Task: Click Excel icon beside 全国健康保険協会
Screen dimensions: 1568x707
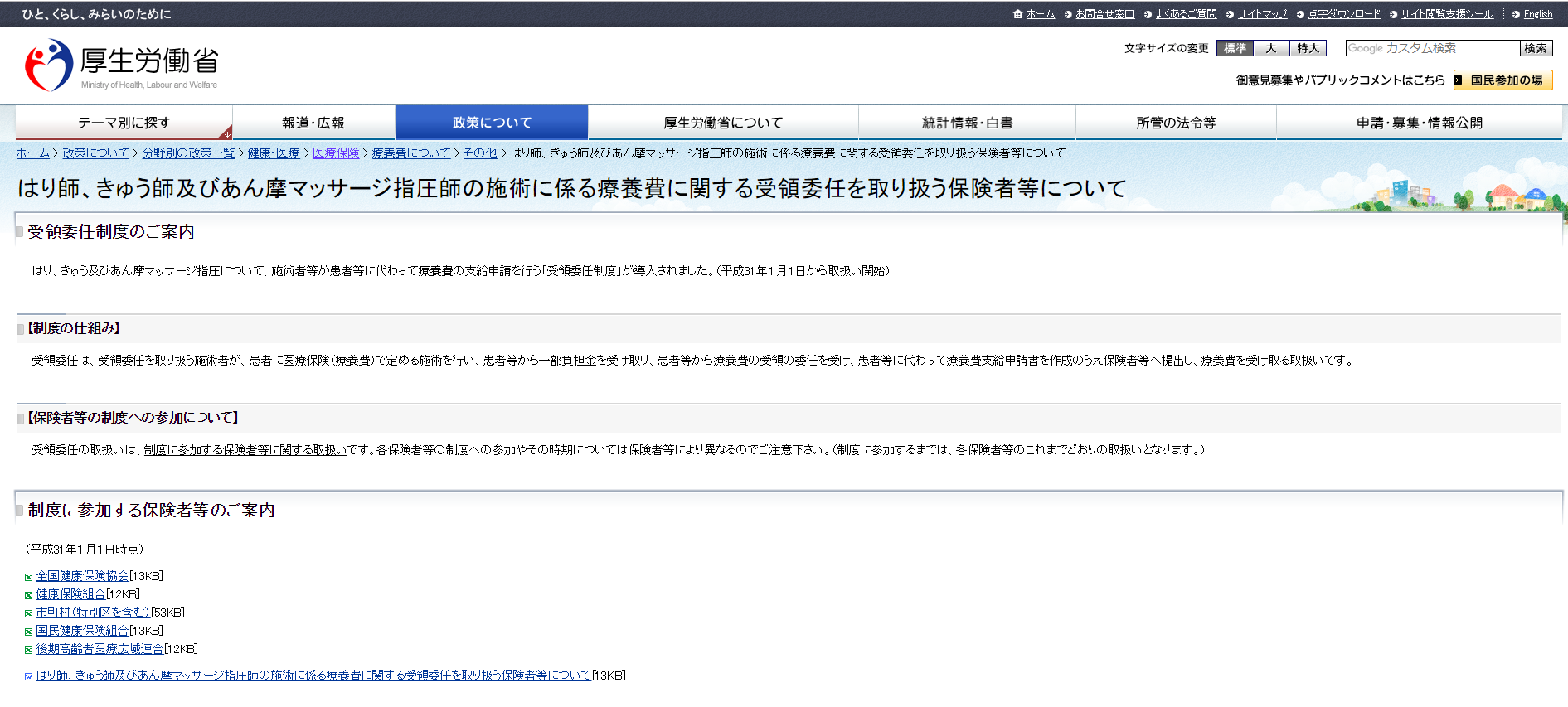Action: (x=28, y=577)
